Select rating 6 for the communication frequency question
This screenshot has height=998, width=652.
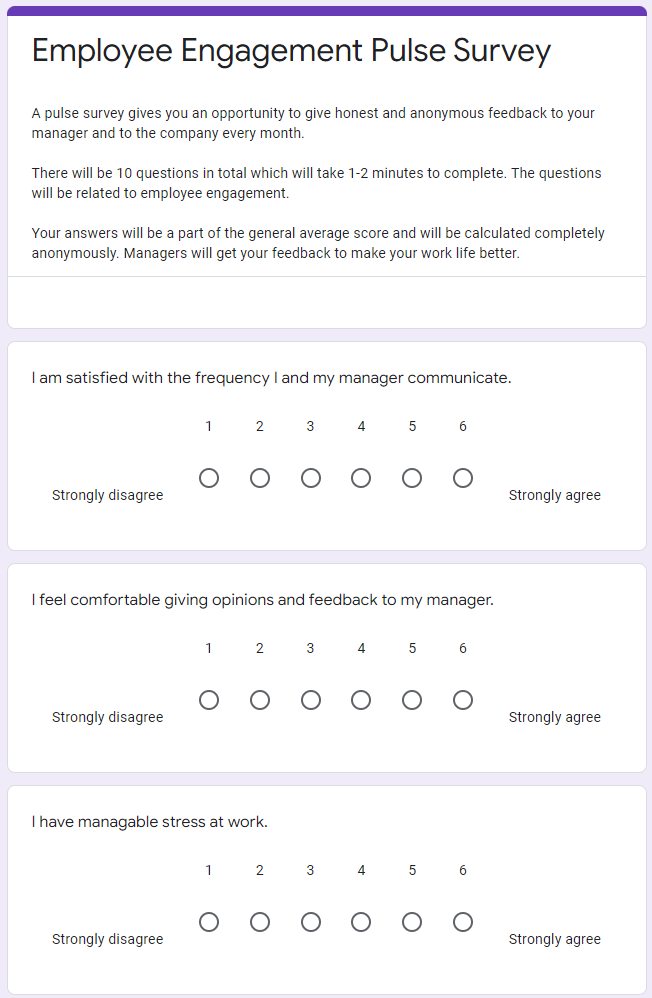pyautogui.click(x=463, y=478)
